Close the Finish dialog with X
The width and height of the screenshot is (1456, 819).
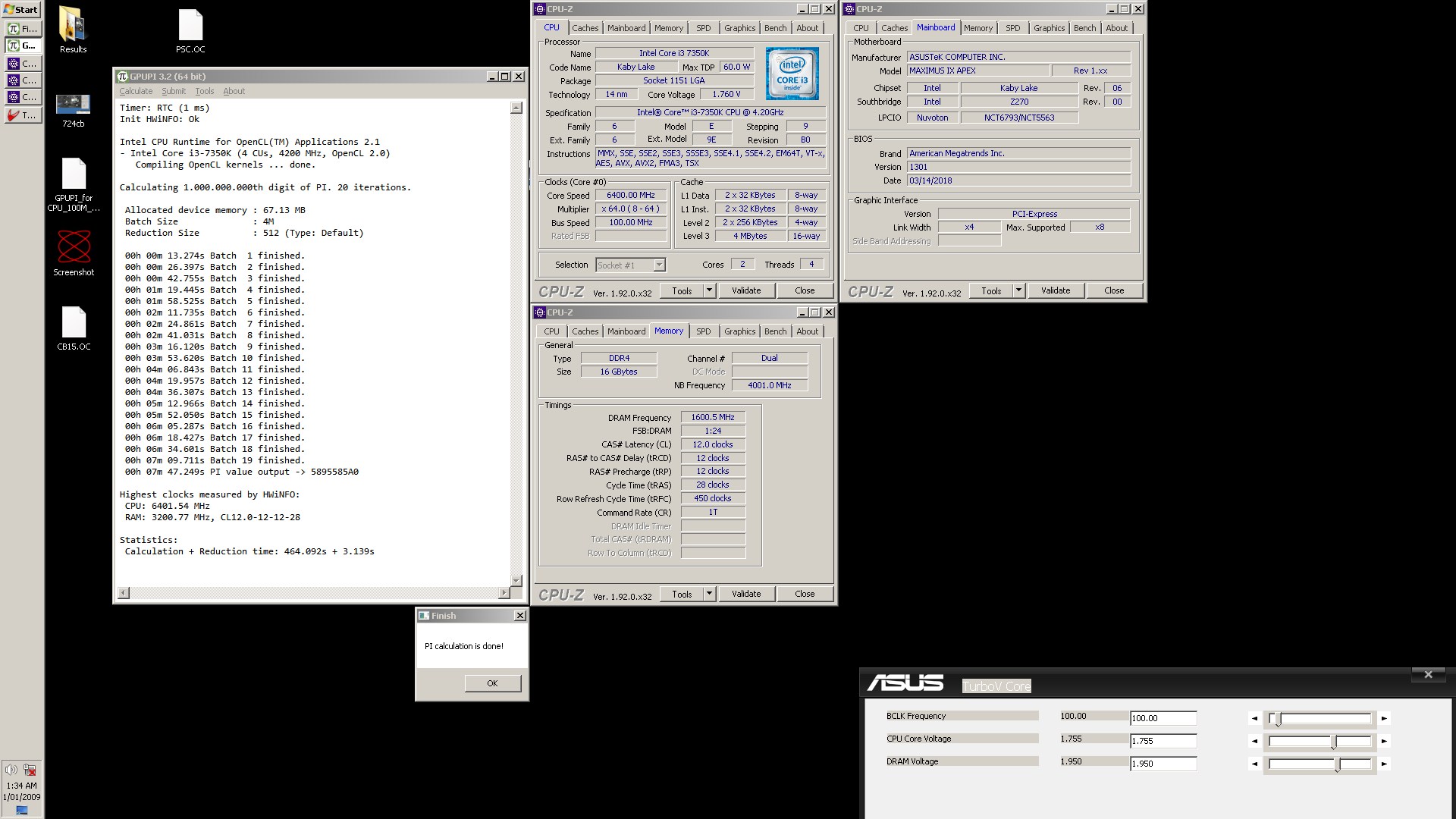(519, 616)
